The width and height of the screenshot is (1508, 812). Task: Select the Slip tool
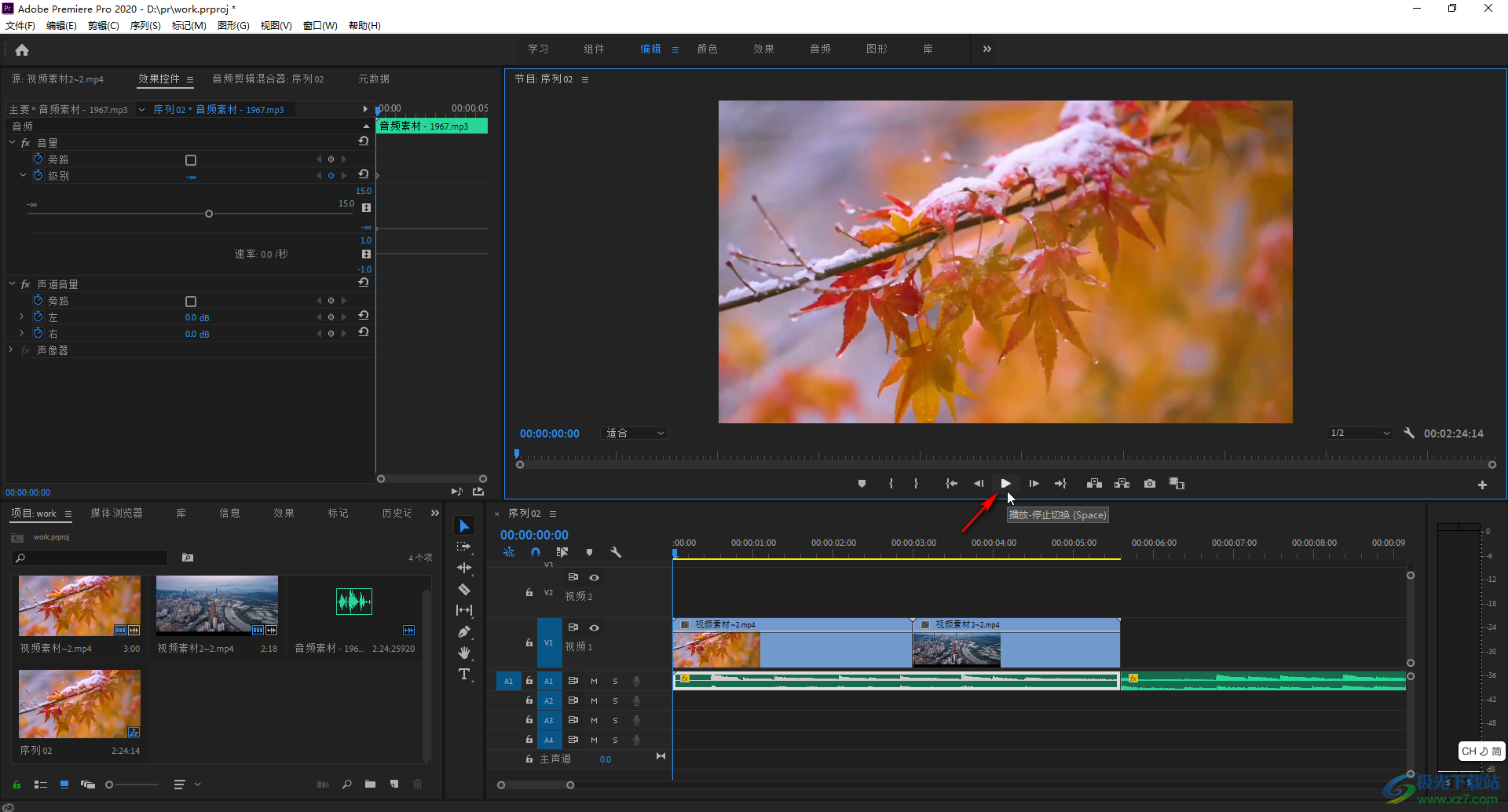click(x=464, y=610)
